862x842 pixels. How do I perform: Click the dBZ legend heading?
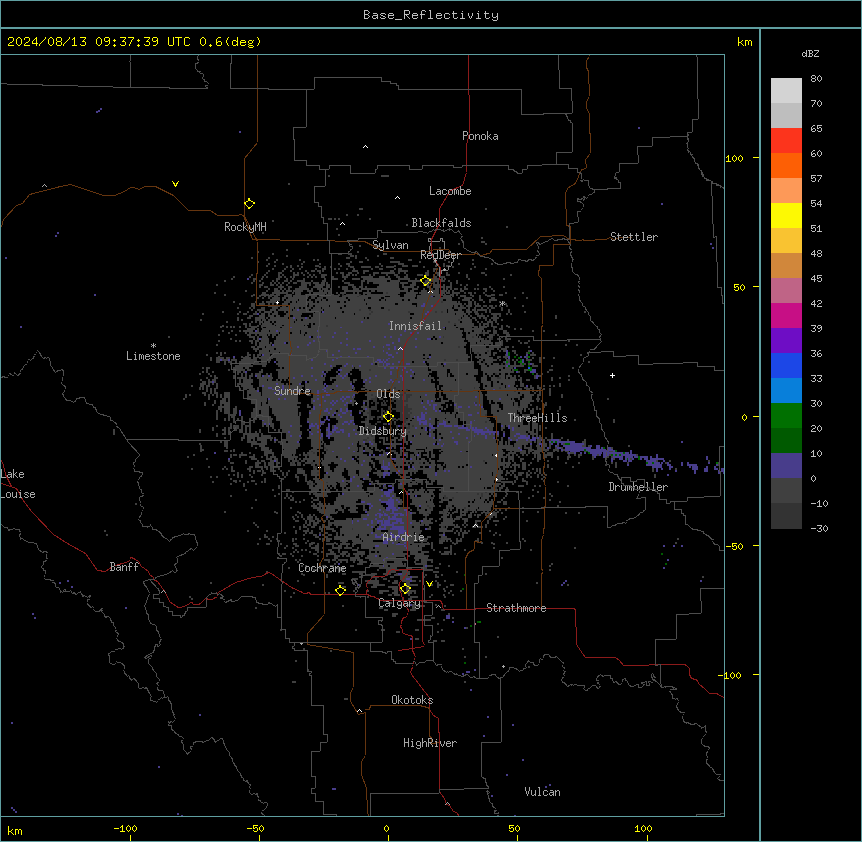[x=810, y=53]
